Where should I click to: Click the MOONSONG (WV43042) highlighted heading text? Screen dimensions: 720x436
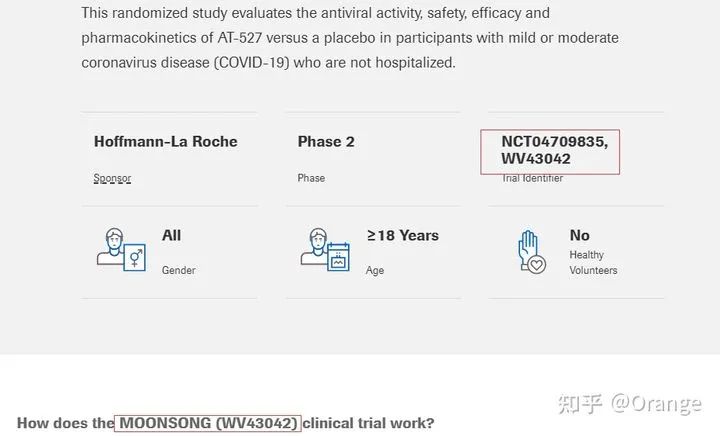[x=208, y=423]
